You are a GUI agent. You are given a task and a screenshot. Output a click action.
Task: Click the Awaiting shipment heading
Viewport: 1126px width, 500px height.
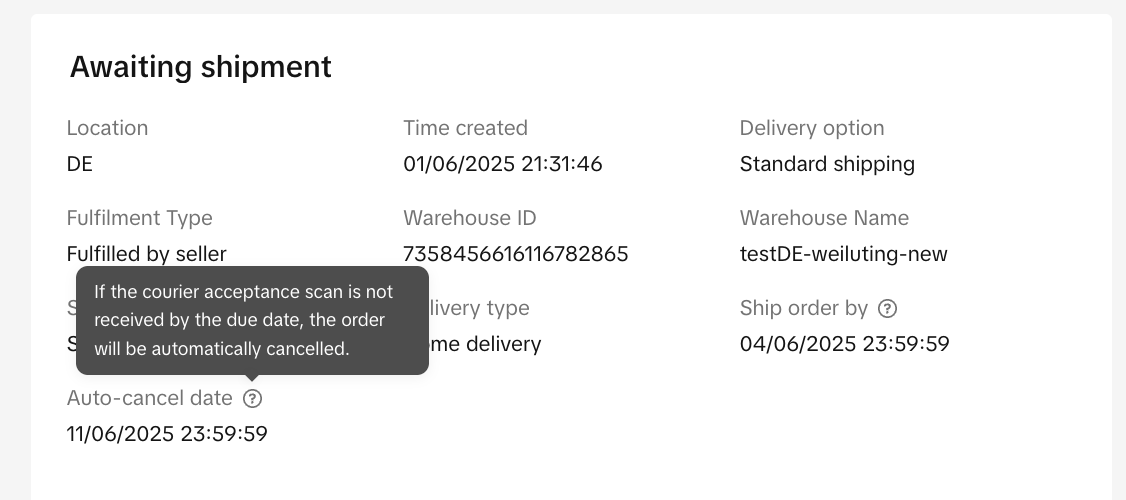(x=200, y=67)
